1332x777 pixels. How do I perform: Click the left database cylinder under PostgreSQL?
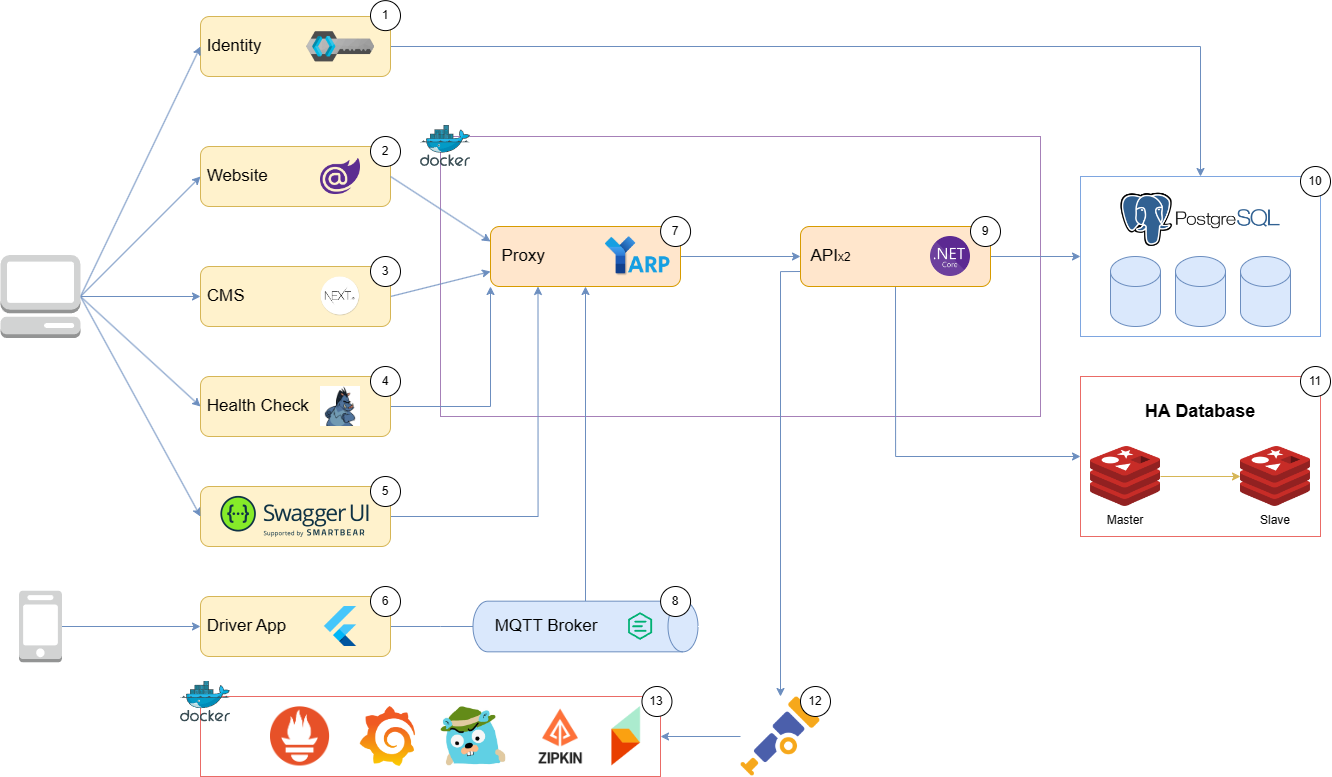pos(1135,291)
